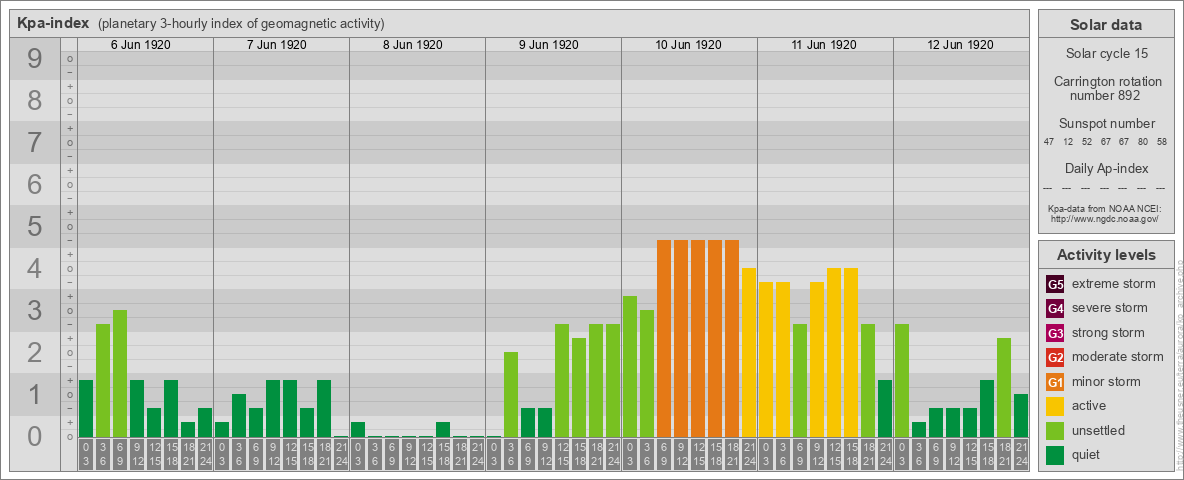Click the G4 severe storm badge
This screenshot has height=480, width=1184.
coord(1055,308)
